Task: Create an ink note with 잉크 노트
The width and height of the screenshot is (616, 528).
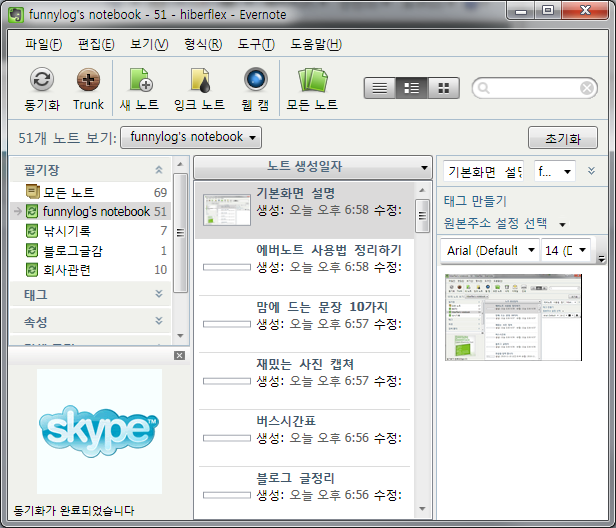Action: [199, 89]
